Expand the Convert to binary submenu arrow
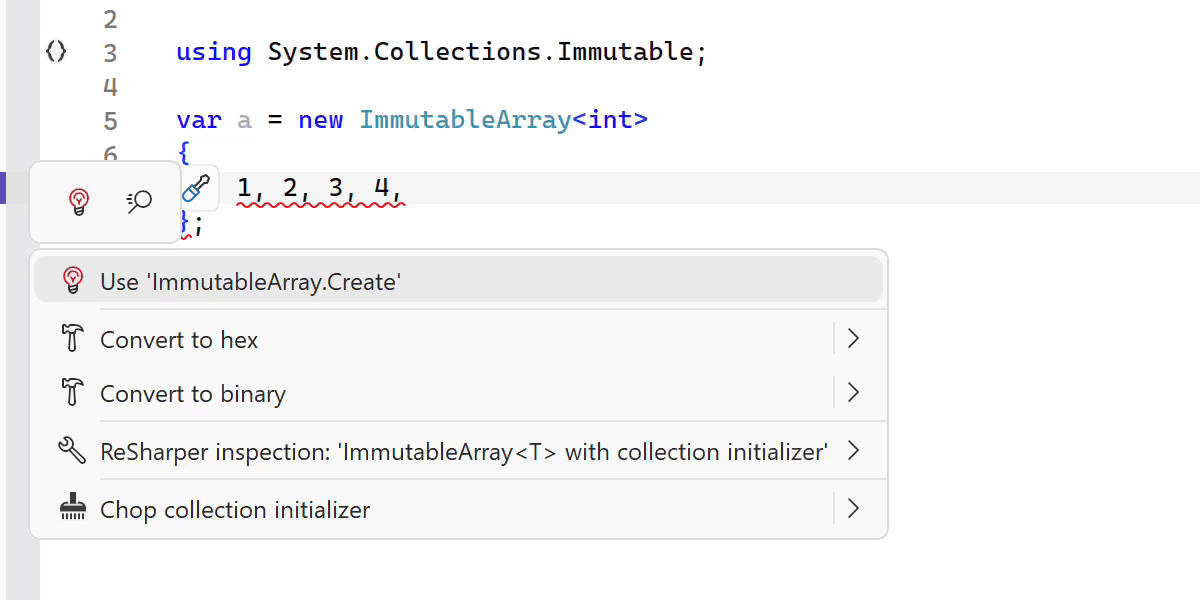This screenshot has width=1200, height=600. coord(853,394)
